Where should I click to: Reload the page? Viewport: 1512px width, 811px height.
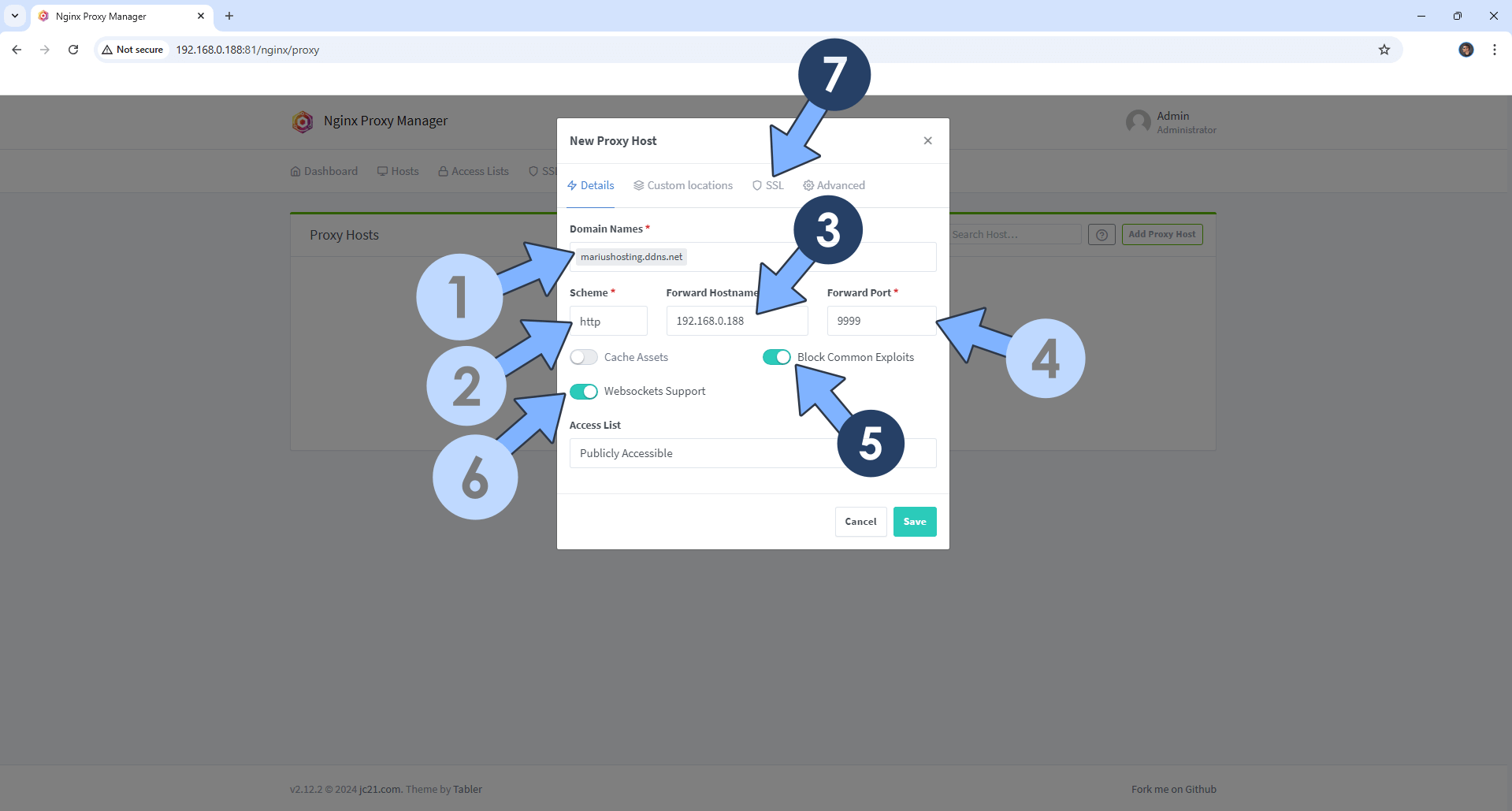point(73,50)
